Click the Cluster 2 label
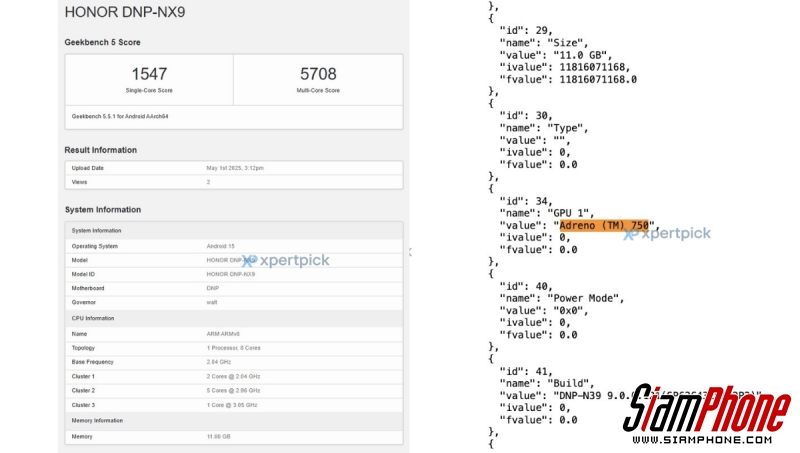The image size is (800, 453). (83, 391)
